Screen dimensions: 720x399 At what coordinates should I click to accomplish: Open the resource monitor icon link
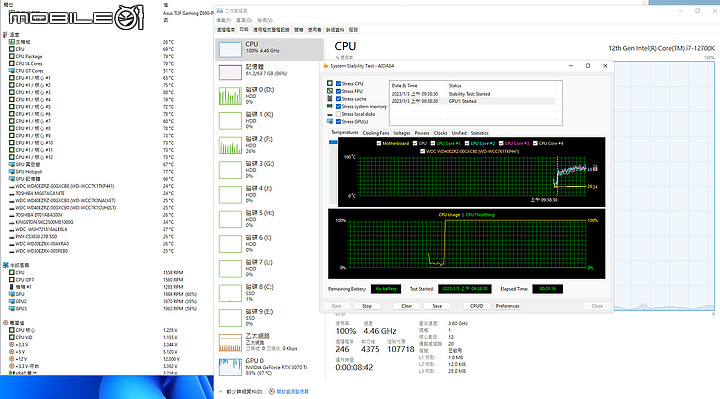pos(272,392)
